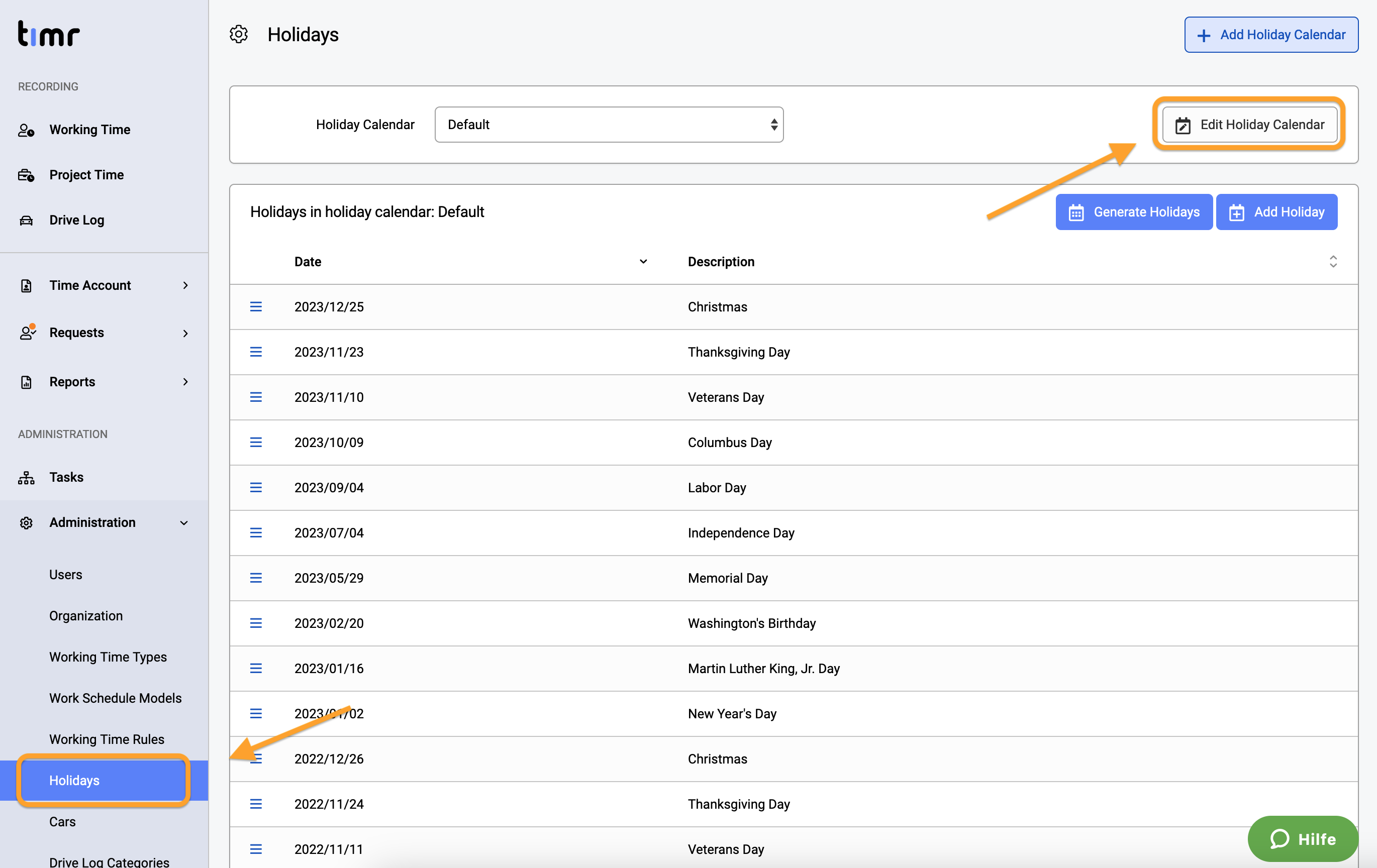The height and width of the screenshot is (868, 1377).
Task: Toggle Description column sort arrows
Action: [1333, 262]
